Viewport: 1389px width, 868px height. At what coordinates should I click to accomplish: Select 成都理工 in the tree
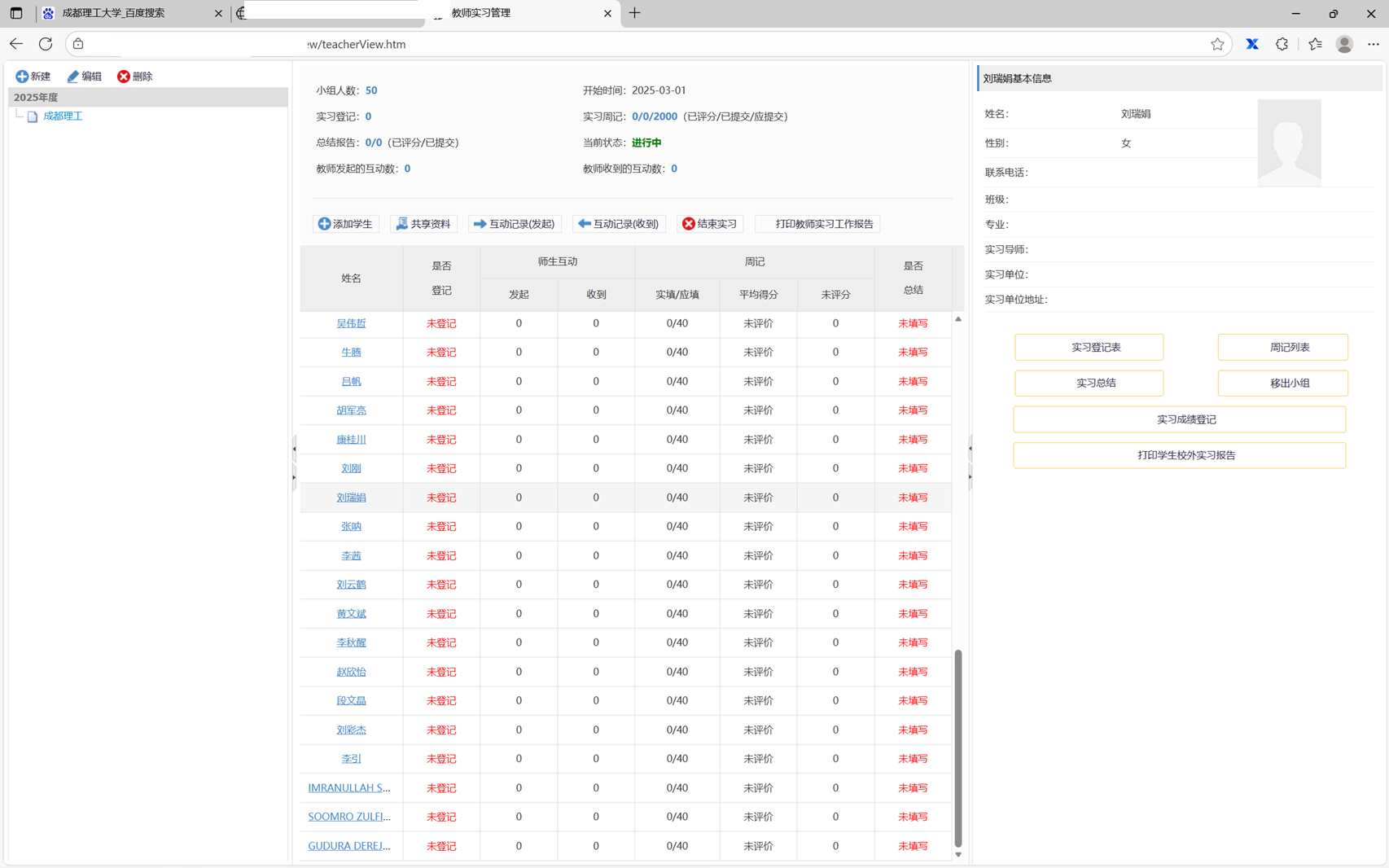pos(63,116)
